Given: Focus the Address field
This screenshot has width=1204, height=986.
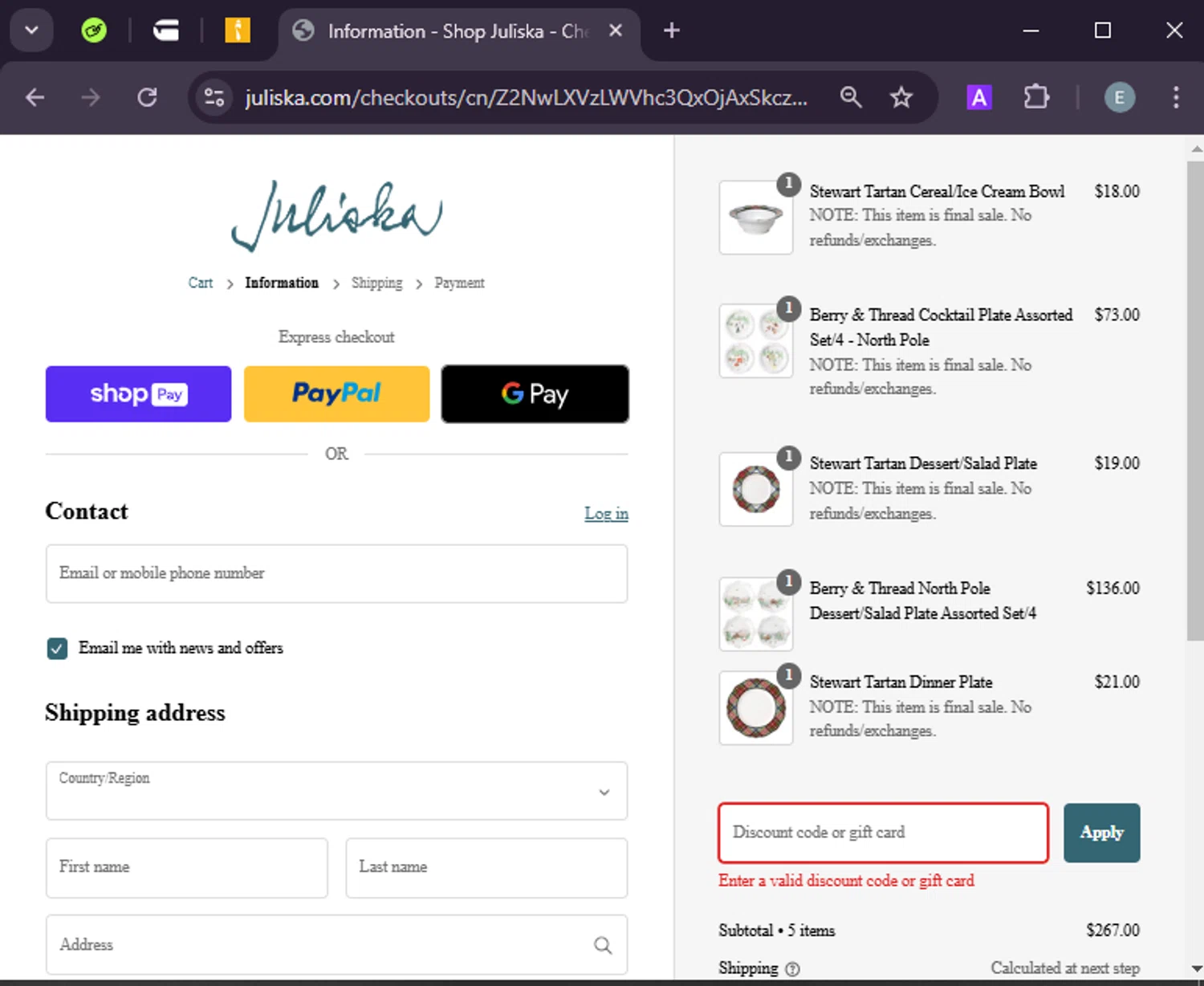Looking at the screenshot, I should (336, 944).
